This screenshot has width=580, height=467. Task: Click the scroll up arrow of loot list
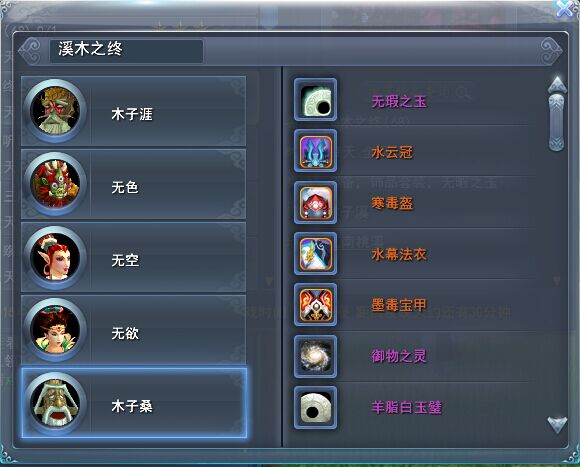pos(557,85)
